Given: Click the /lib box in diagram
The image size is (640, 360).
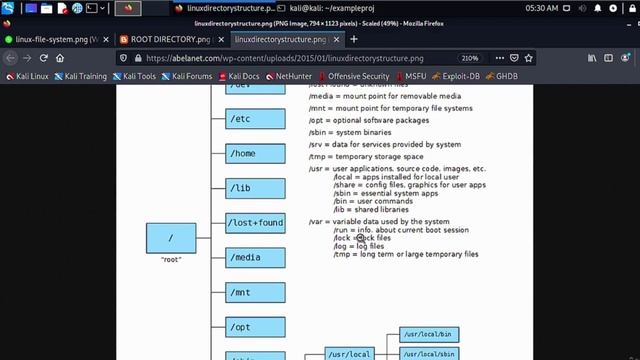Looking at the screenshot, I should 255,188.
